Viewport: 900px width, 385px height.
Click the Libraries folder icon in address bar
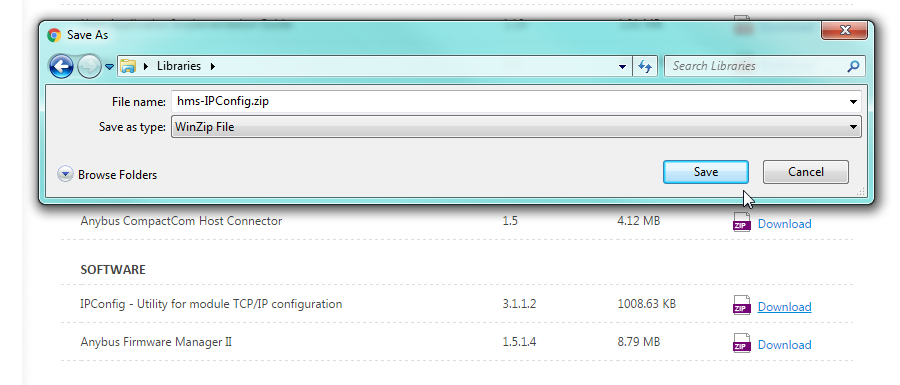127,66
